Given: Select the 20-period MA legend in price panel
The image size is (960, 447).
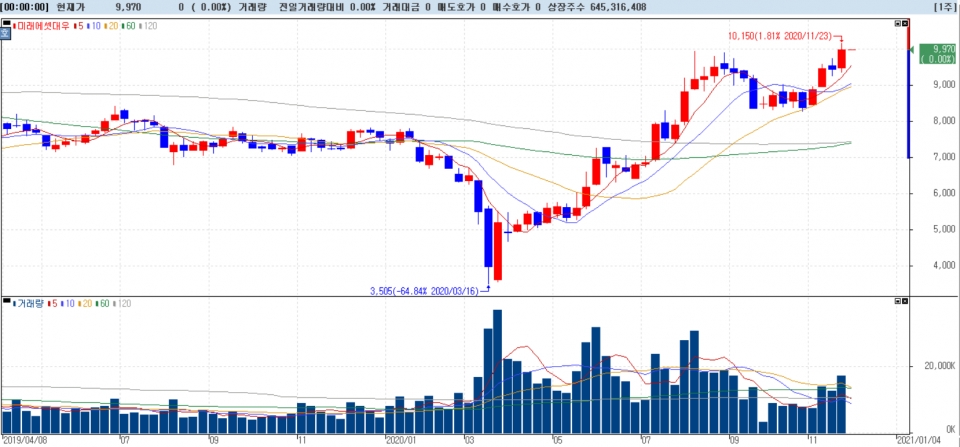Looking at the screenshot, I should click(x=111, y=25).
